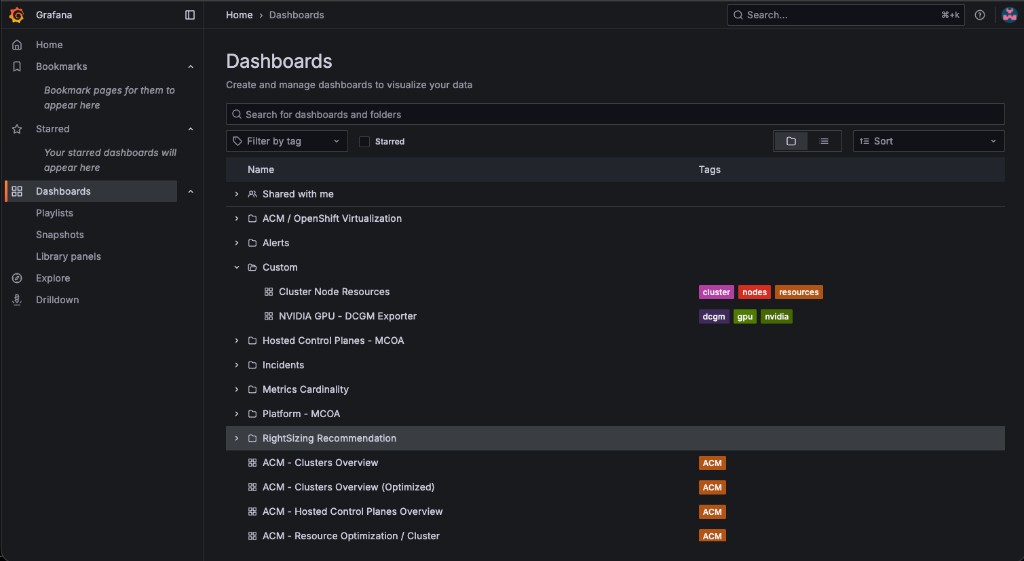
Task: Click the Dashboards grid icon in sidebar
Action: tap(17, 191)
